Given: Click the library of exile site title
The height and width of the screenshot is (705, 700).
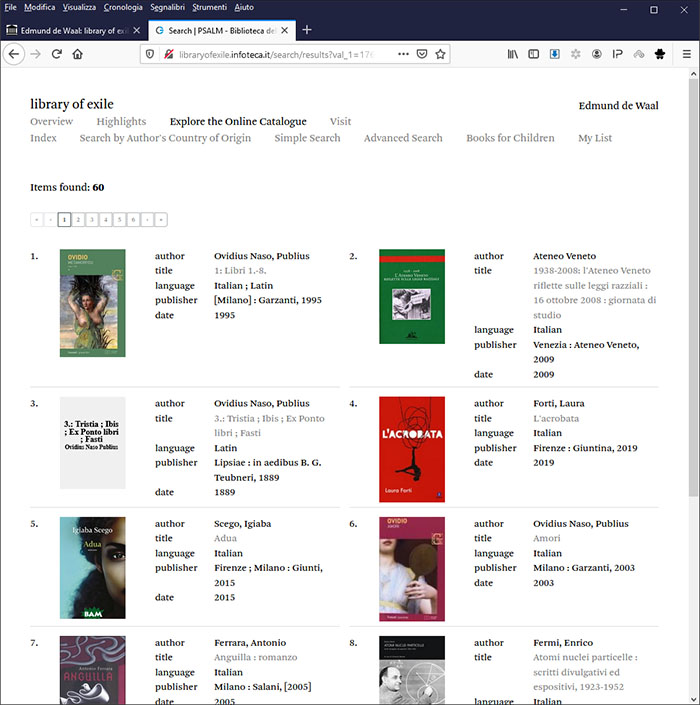Looking at the screenshot, I should (72, 104).
